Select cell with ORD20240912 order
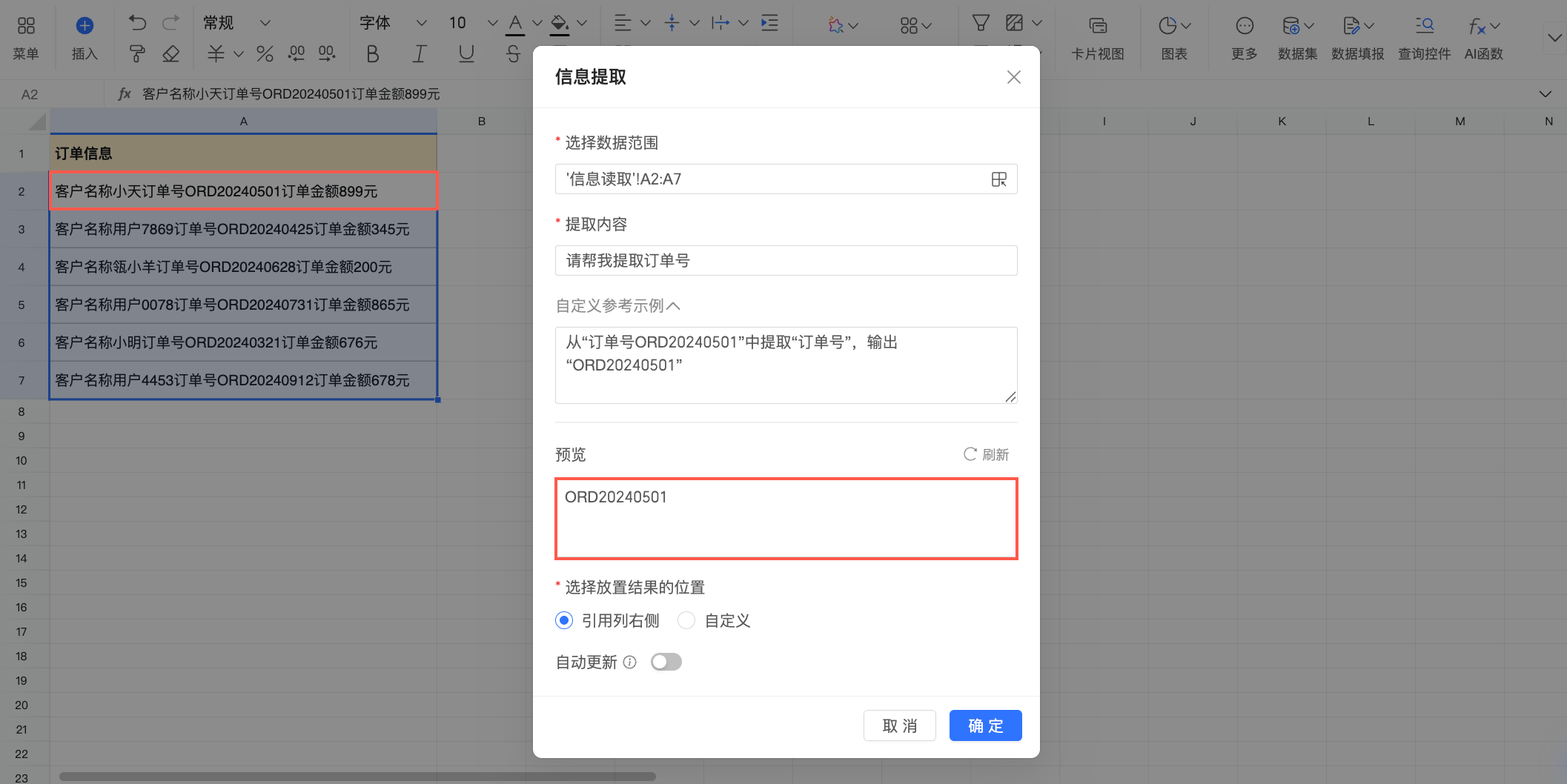This screenshot has width=1567, height=784. click(244, 380)
